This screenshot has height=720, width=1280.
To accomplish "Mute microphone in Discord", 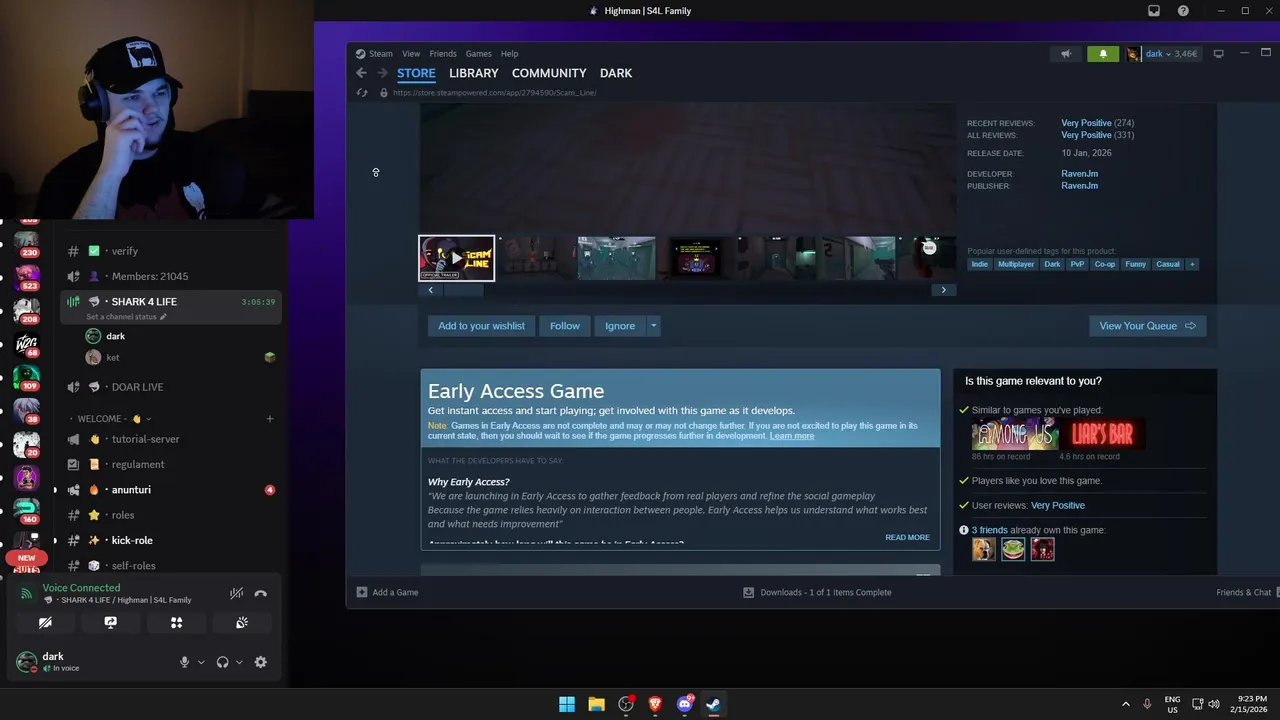I will pos(184,662).
